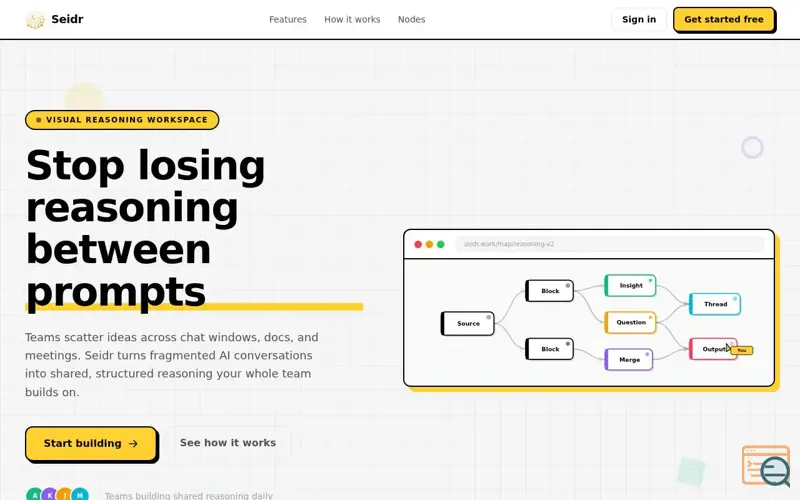800x500 pixels.
Task: Click the mock browser URL bar
Action: tap(610, 244)
